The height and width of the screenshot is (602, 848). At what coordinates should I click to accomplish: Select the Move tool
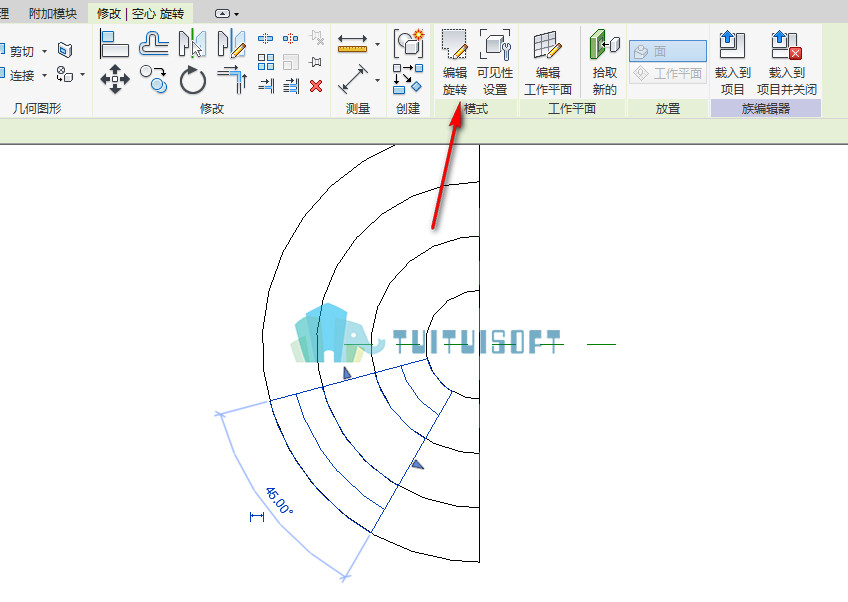[x=115, y=79]
